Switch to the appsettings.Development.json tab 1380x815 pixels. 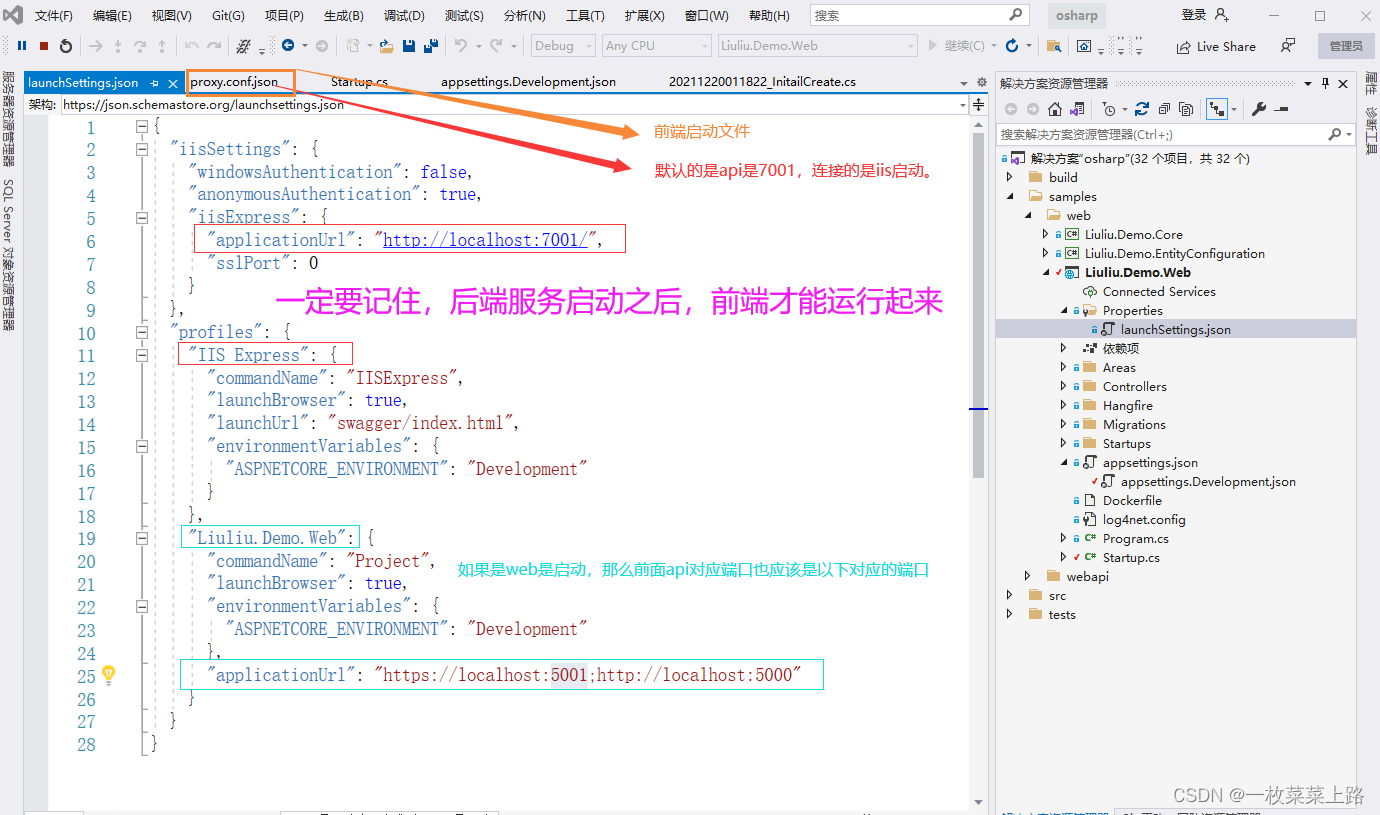coord(528,82)
